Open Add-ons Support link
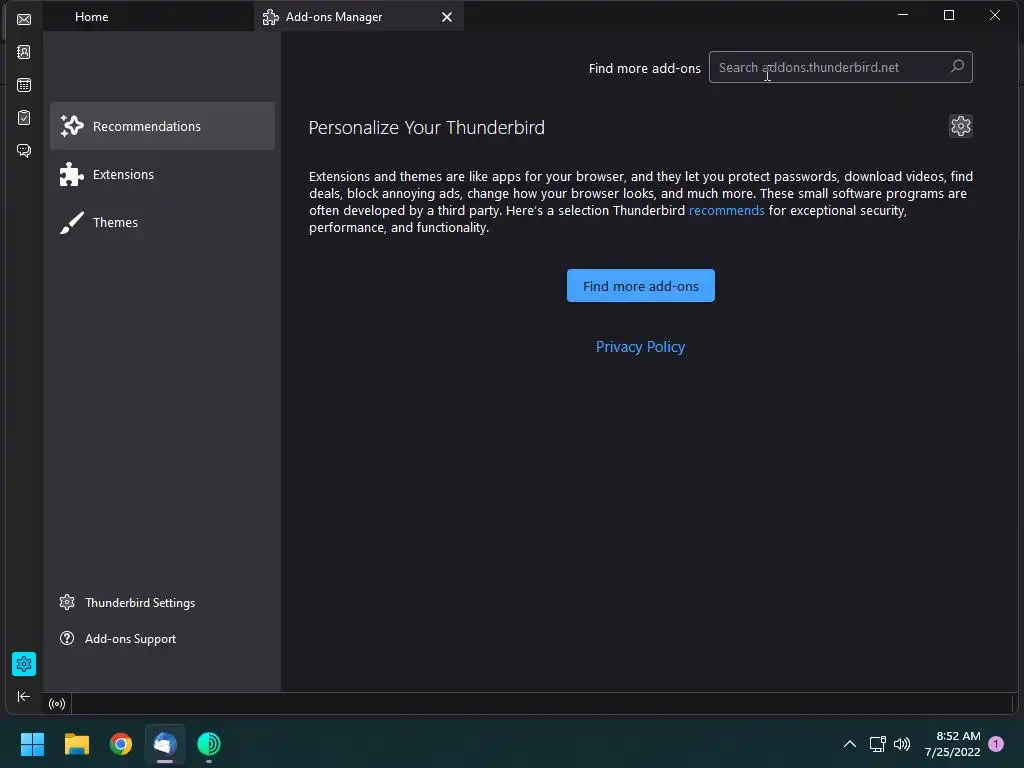The width and height of the screenshot is (1024, 768). [x=118, y=639]
